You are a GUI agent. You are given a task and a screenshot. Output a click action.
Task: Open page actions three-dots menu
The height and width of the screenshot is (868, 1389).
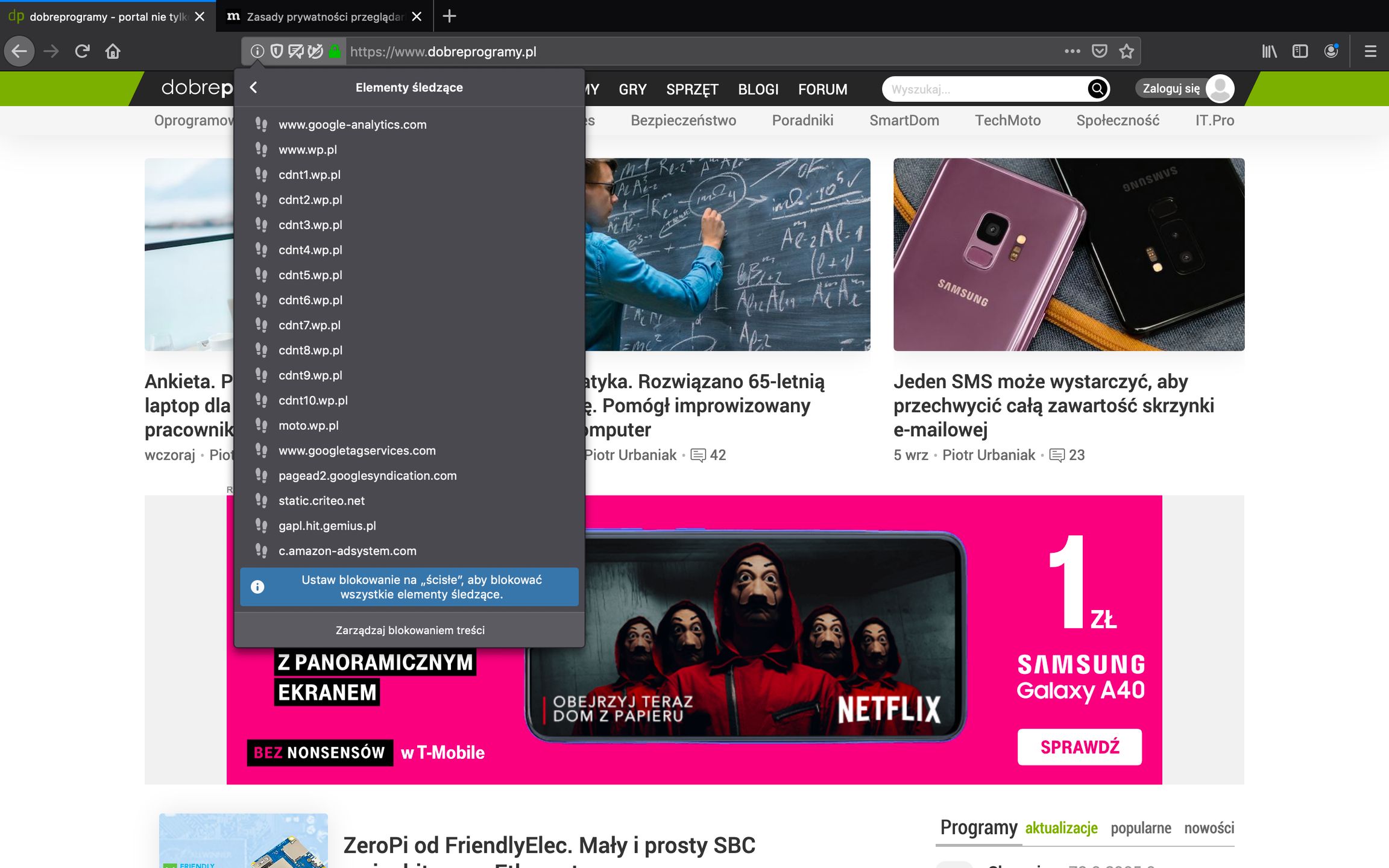coord(1072,52)
